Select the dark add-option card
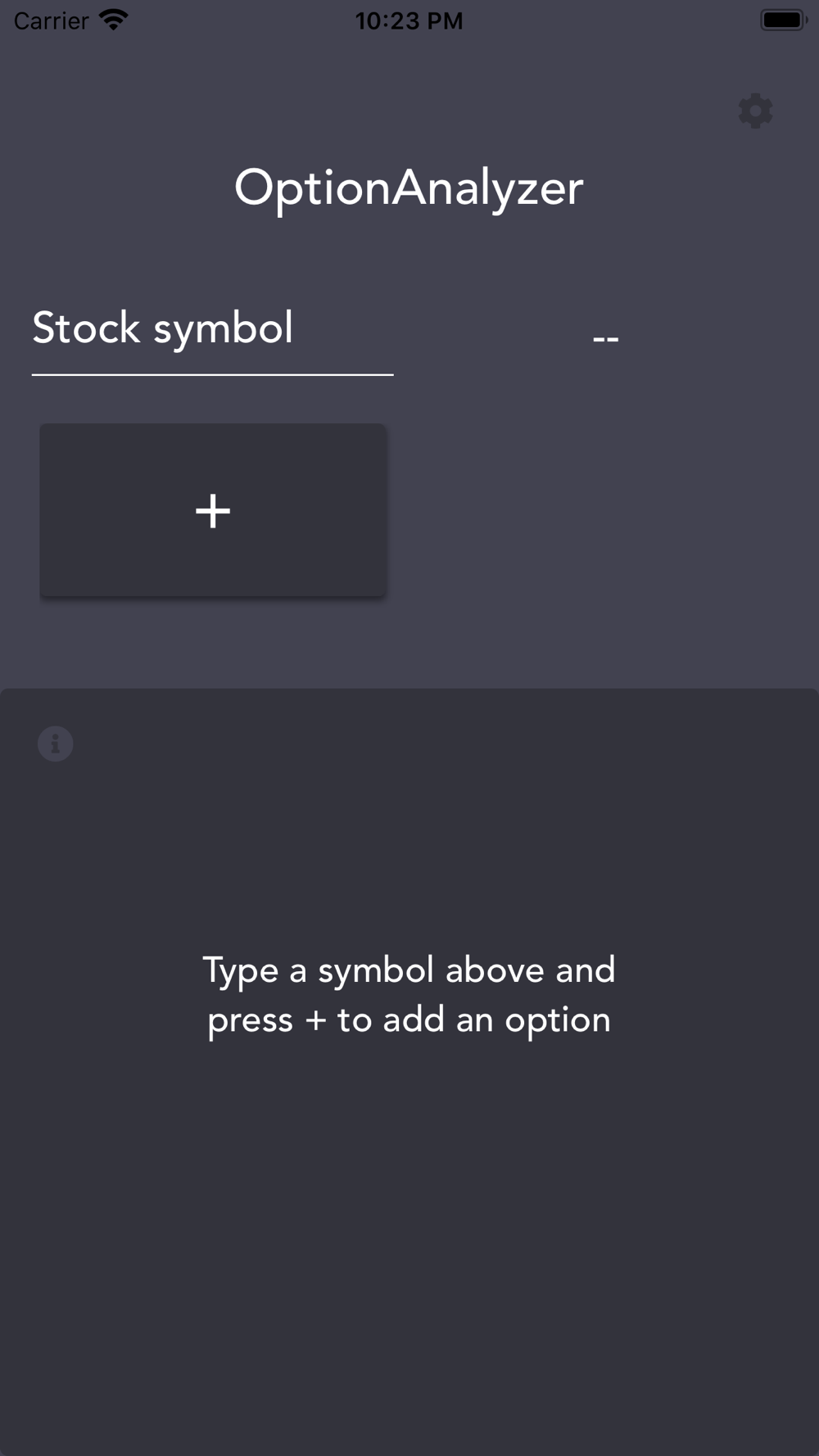The width and height of the screenshot is (819, 1456). coord(213,510)
